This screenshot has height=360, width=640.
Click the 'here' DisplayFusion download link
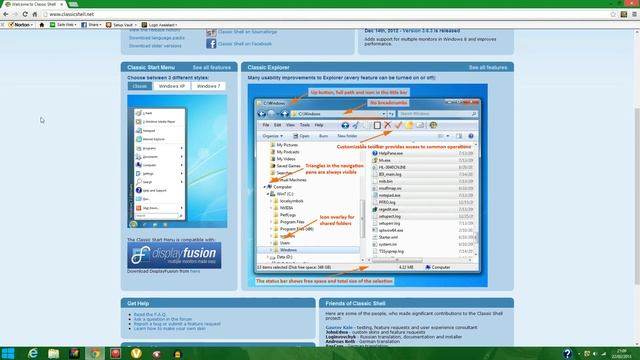coord(195,271)
